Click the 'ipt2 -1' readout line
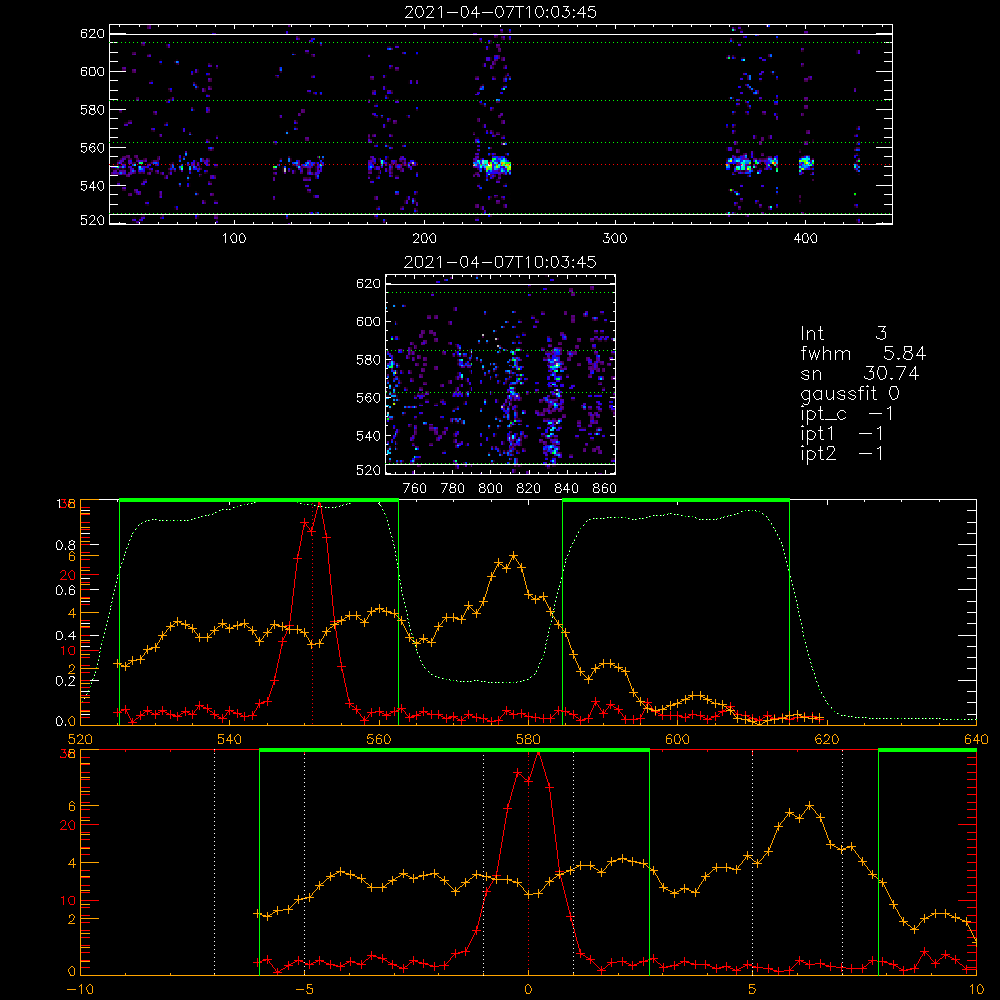This screenshot has width=1000, height=1000. pyautogui.click(x=841, y=453)
